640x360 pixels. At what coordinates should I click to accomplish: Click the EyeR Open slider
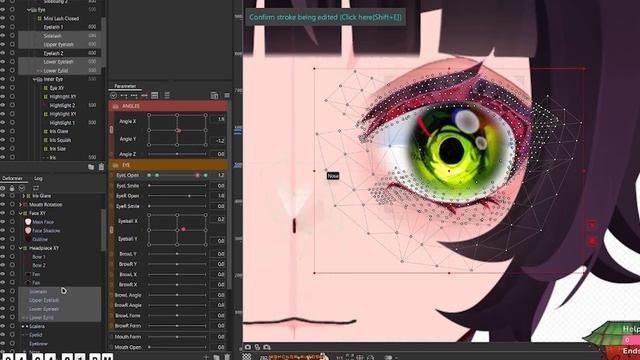click(177, 196)
